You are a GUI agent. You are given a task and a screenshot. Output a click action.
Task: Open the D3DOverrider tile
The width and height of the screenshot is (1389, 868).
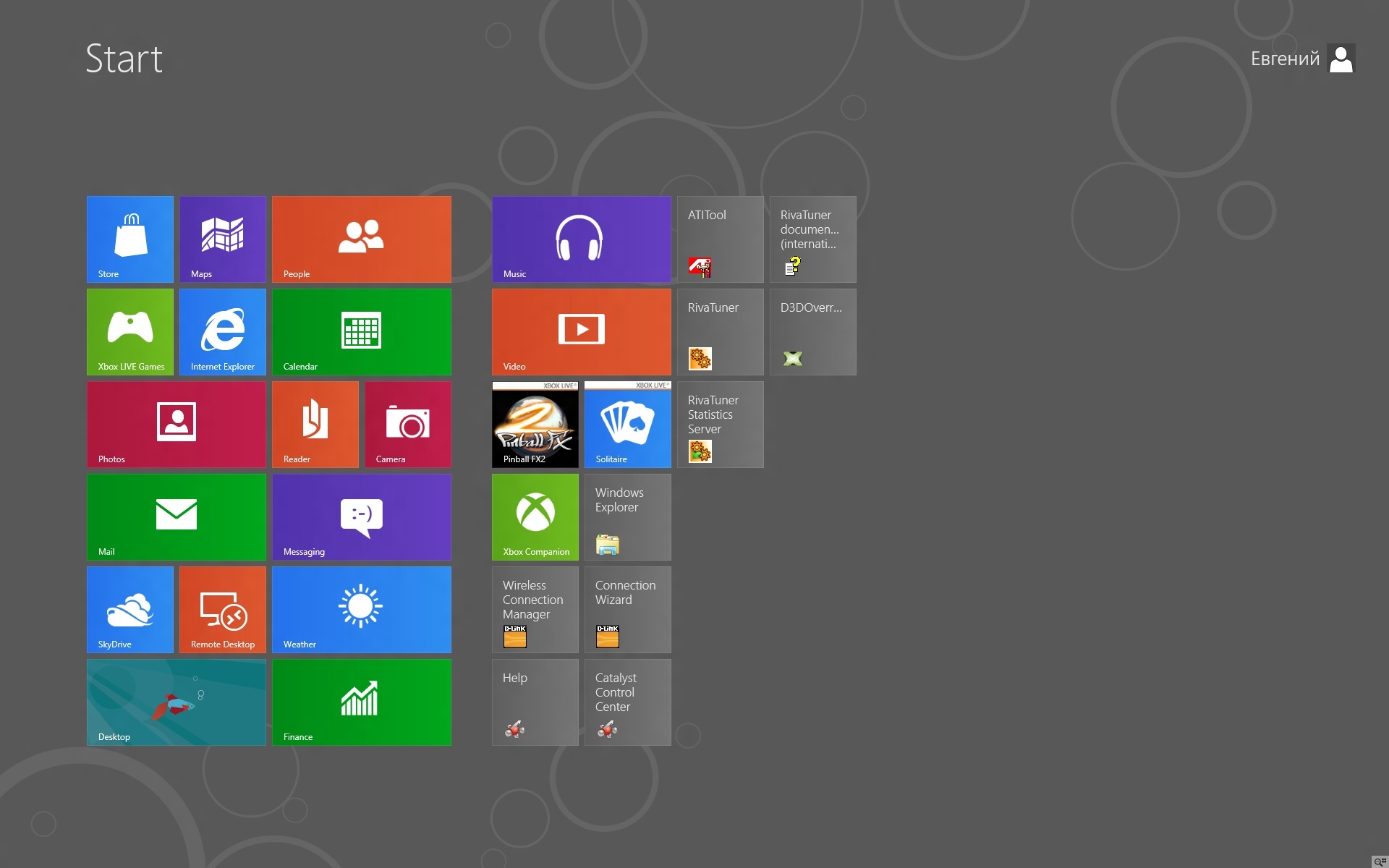coord(813,332)
